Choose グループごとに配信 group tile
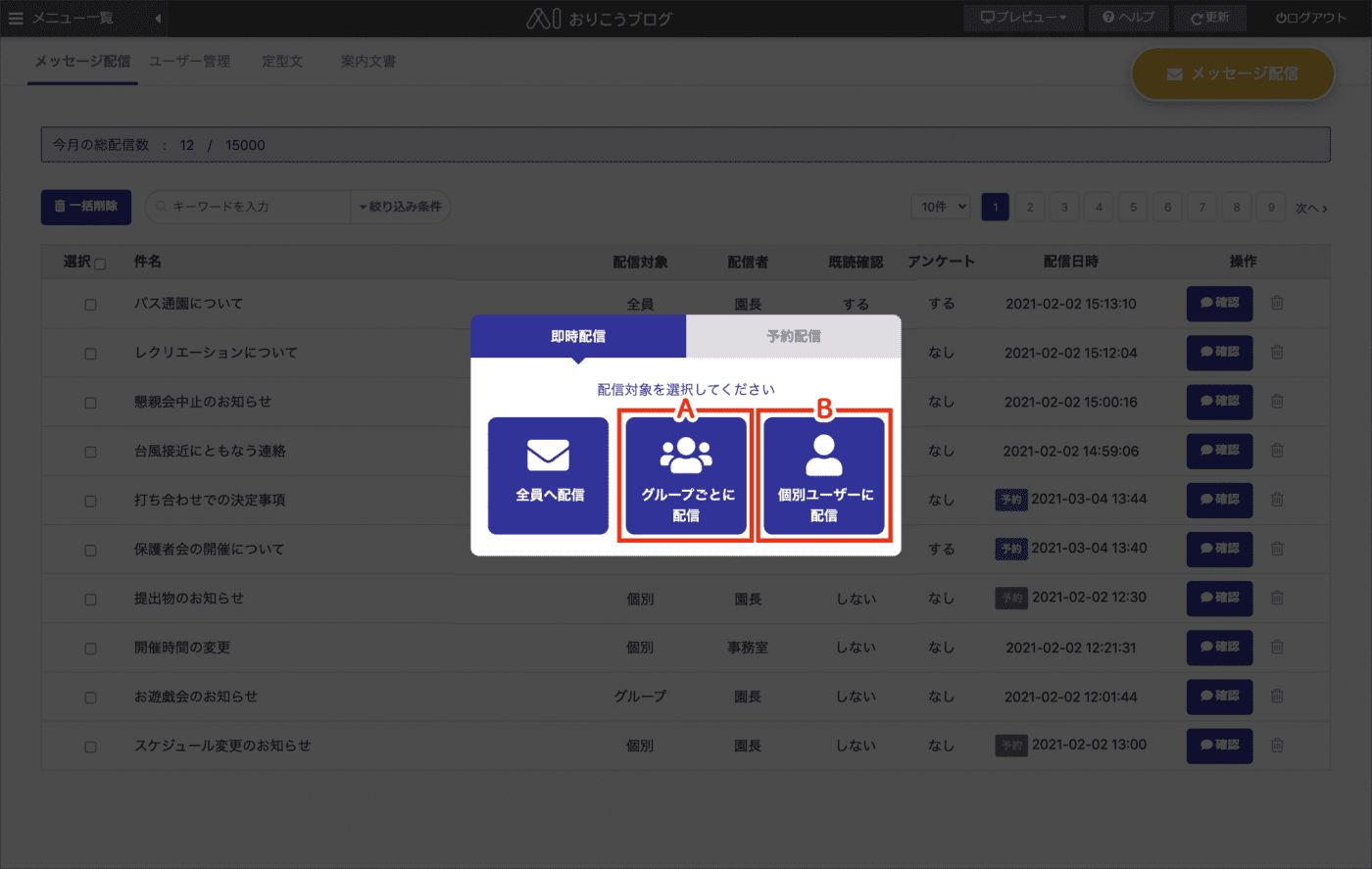Screen dimensions: 1372x869 [686, 476]
